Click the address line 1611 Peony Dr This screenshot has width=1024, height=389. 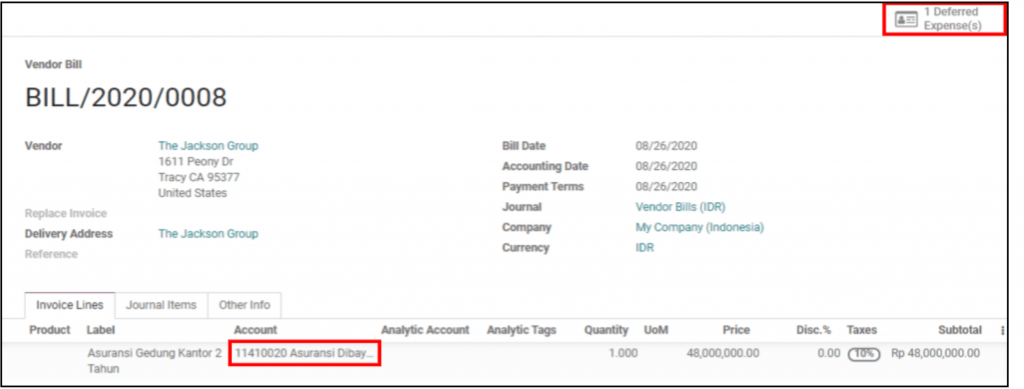(x=196, y=161)
